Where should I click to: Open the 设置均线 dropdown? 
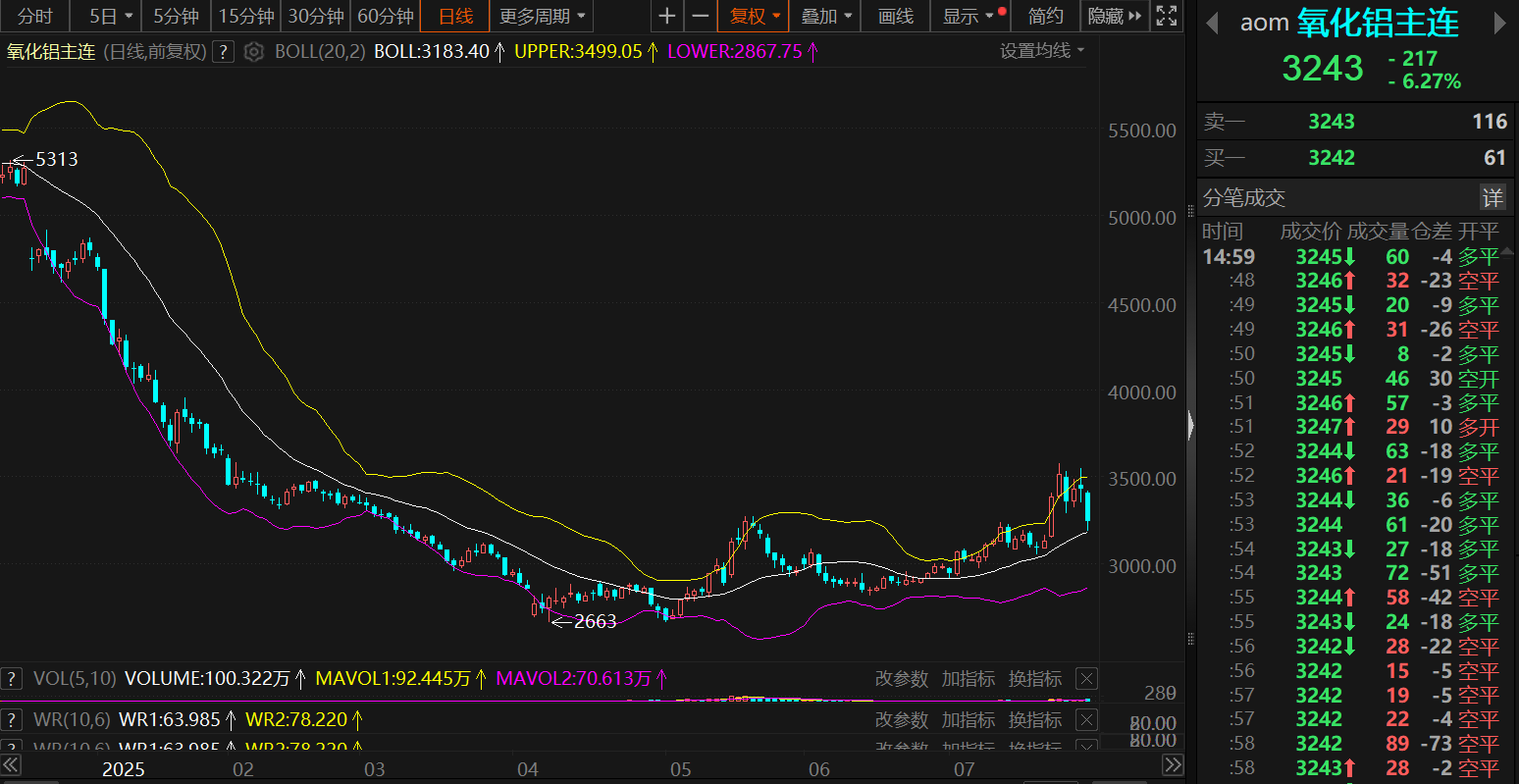coord(1042,51)
